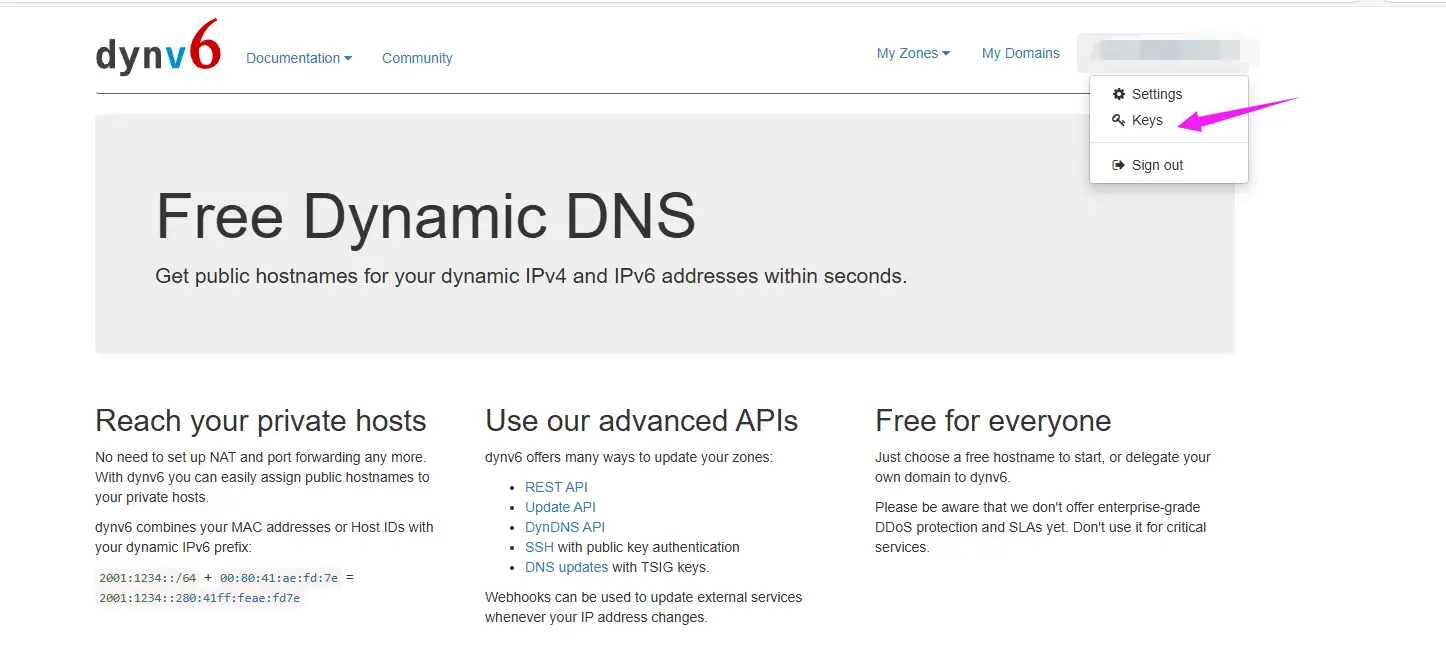
Task: Click the key icon next to Keys
Action: coord(1117,119)
